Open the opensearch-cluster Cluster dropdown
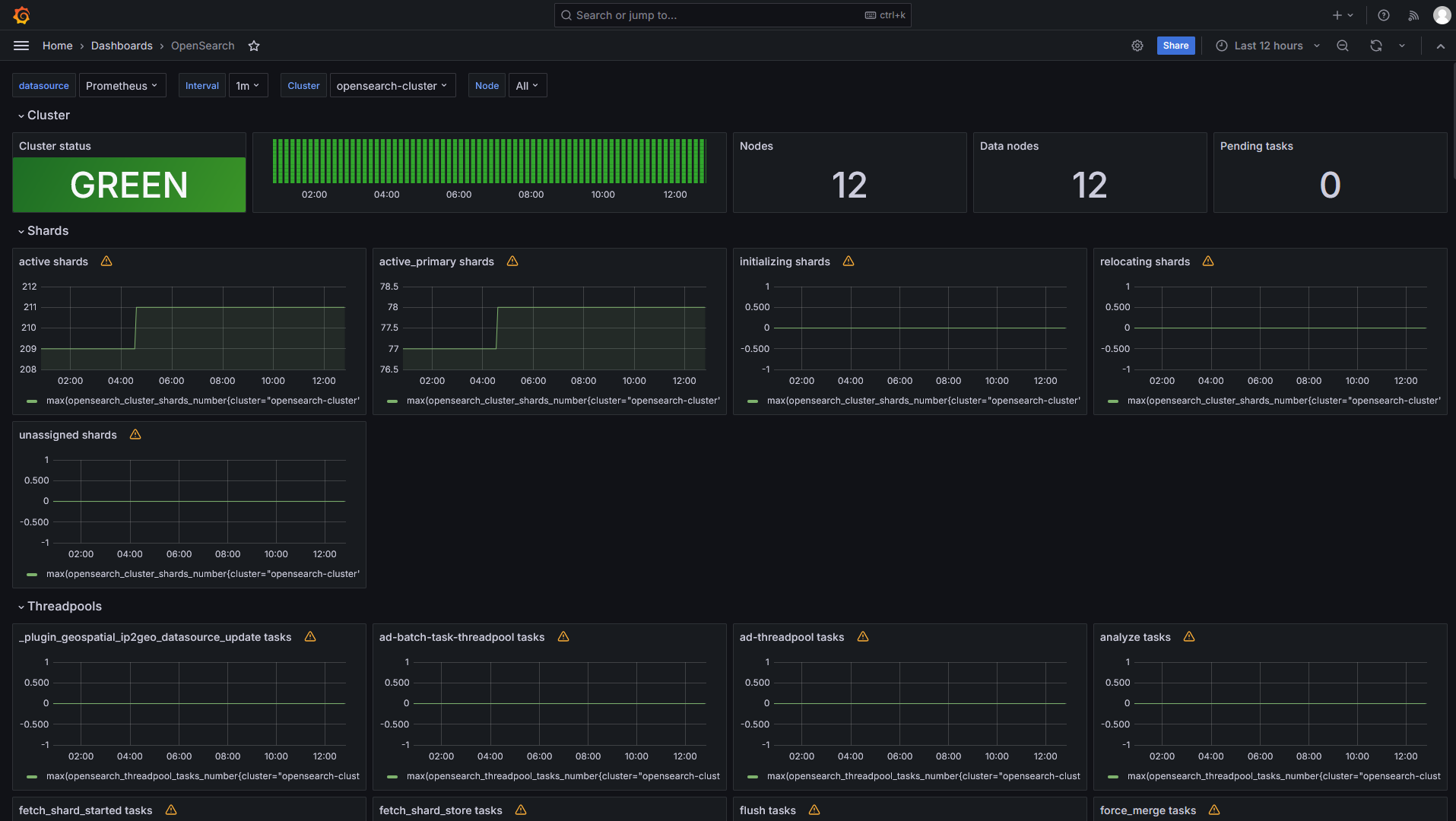Viewport: 1456px width, 821px height. [392, 86]
